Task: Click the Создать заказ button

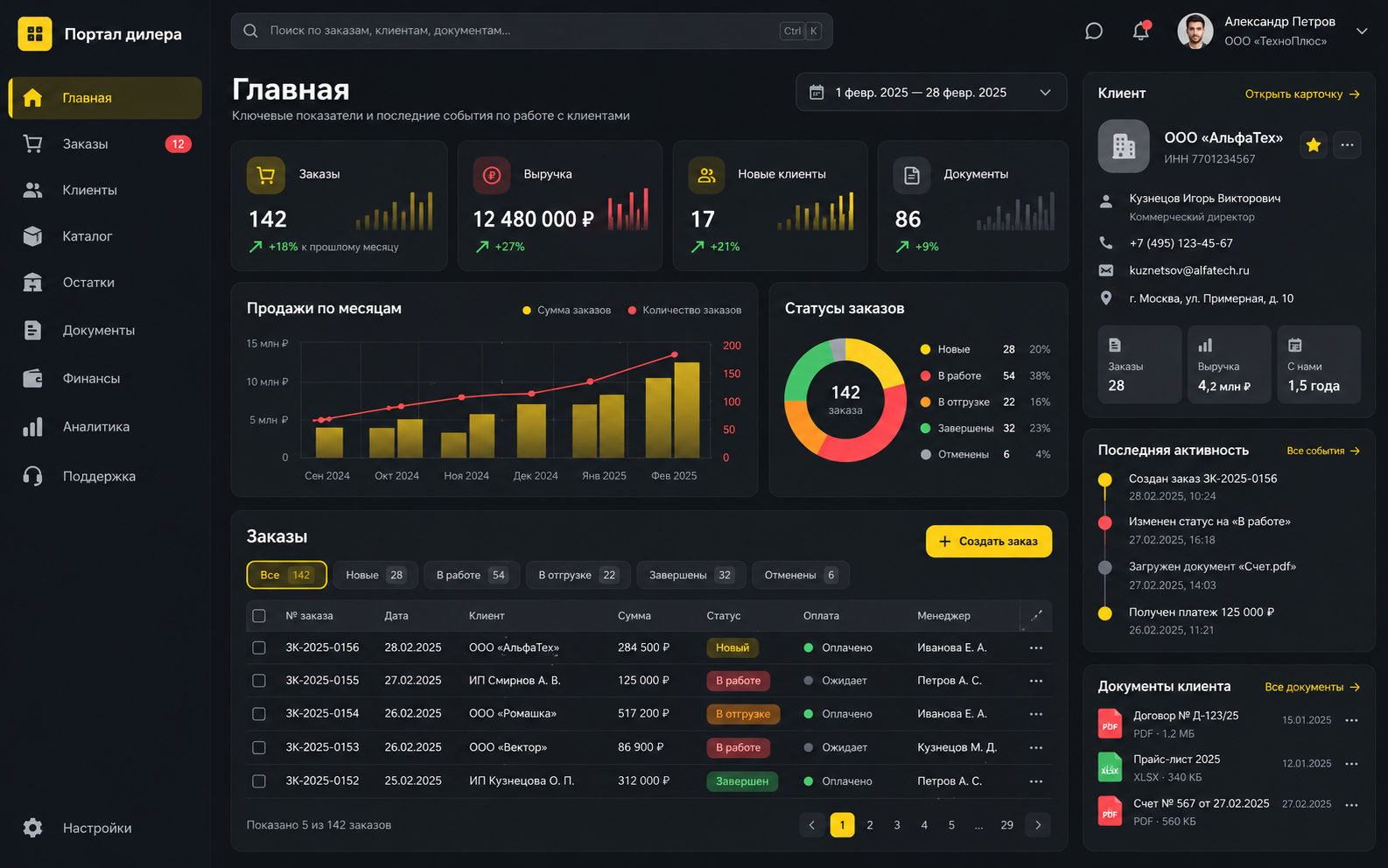Action: 989,542
